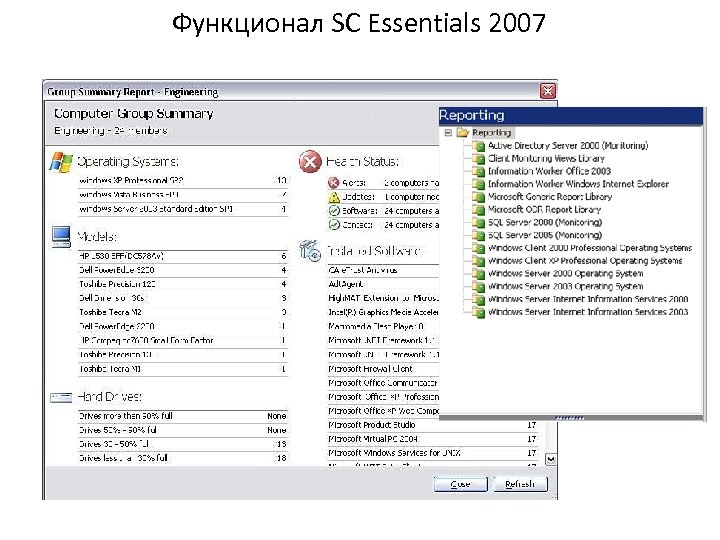Image resolution: width=720 pixels, height=540 pixels.
Task: Select SQL Server 2000 (Monitoring) entry
Action: point(545,222)
